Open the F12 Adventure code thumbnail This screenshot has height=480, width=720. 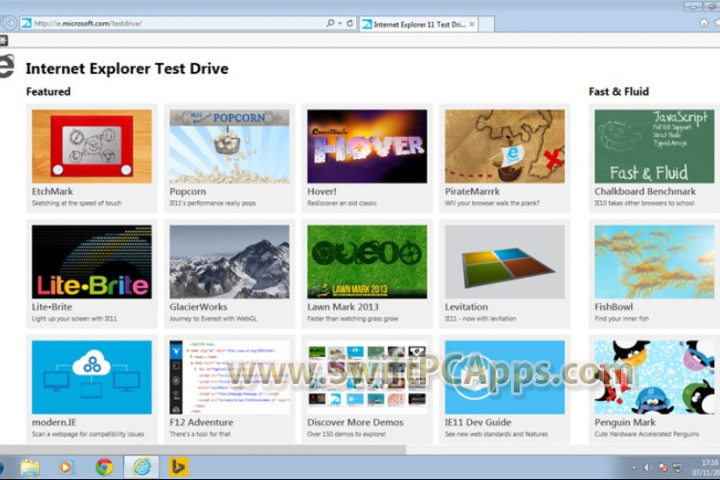(x=229, y=377)
